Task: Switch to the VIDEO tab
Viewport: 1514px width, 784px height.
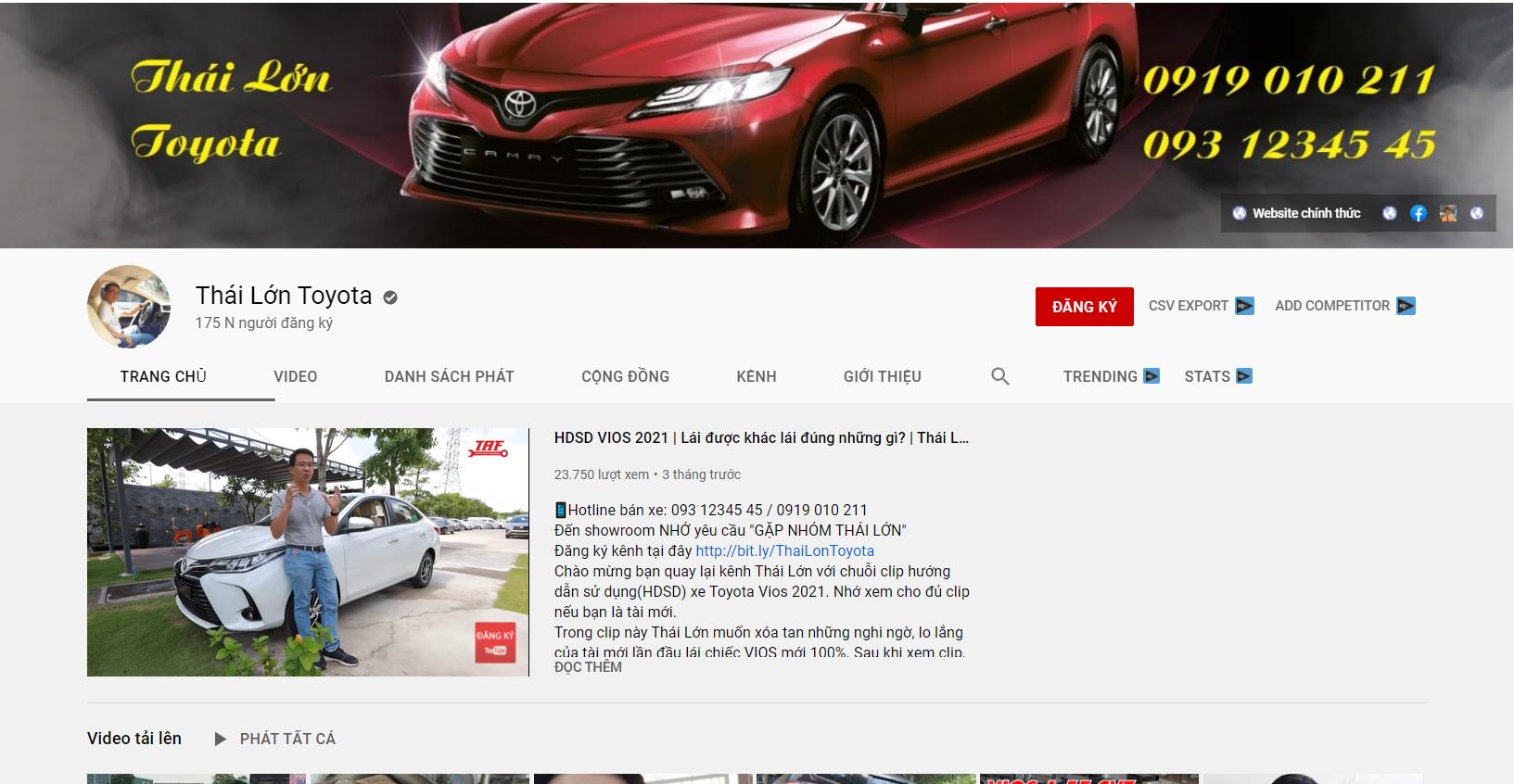Action: [295, 376]
